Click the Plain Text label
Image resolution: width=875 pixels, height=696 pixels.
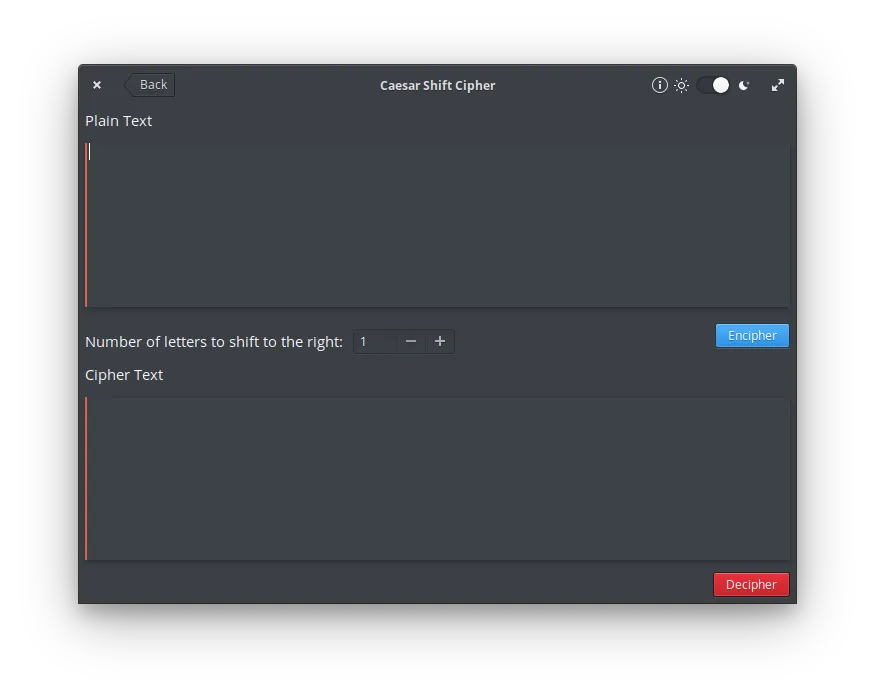(119, 121)
